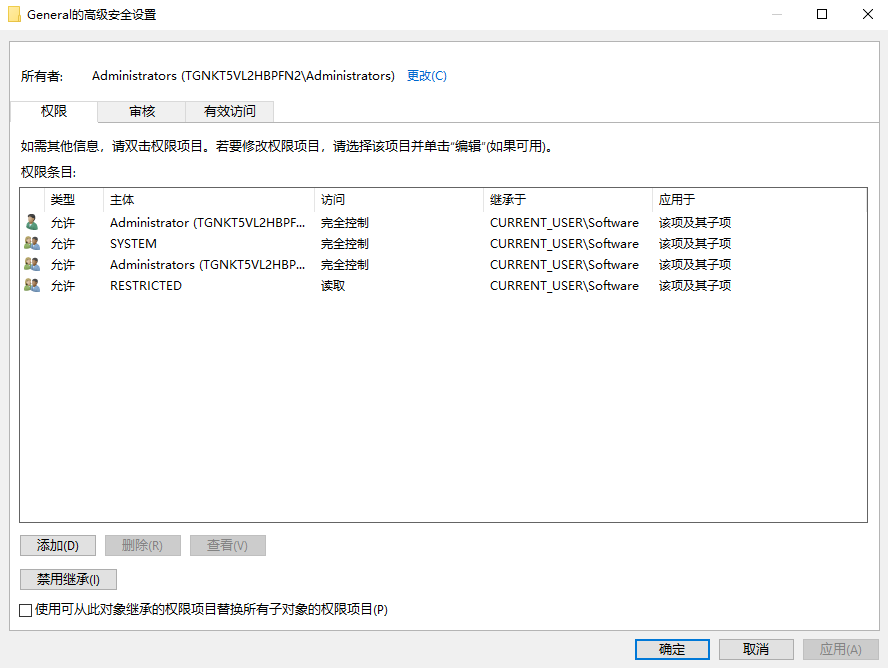Sort by the 访问 column header

(399, 200)
